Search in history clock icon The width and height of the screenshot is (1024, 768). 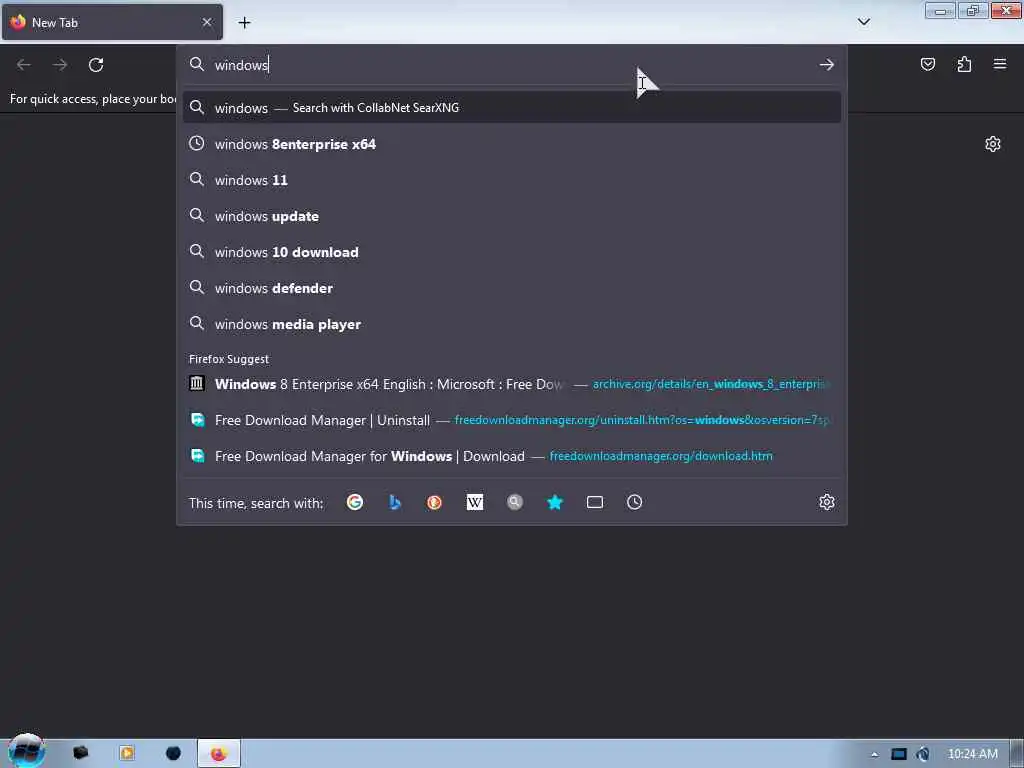pyautogui.click(x=635, y=502)
